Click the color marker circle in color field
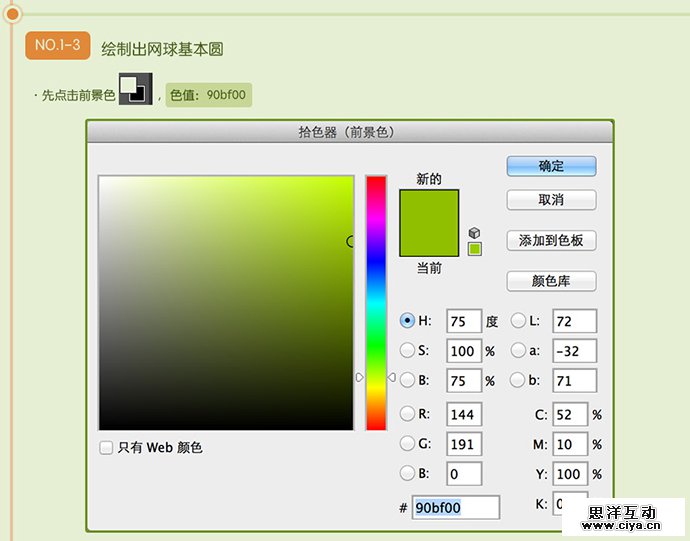The height and width of the screenshot is (541, 690). (x=351, y=241)
